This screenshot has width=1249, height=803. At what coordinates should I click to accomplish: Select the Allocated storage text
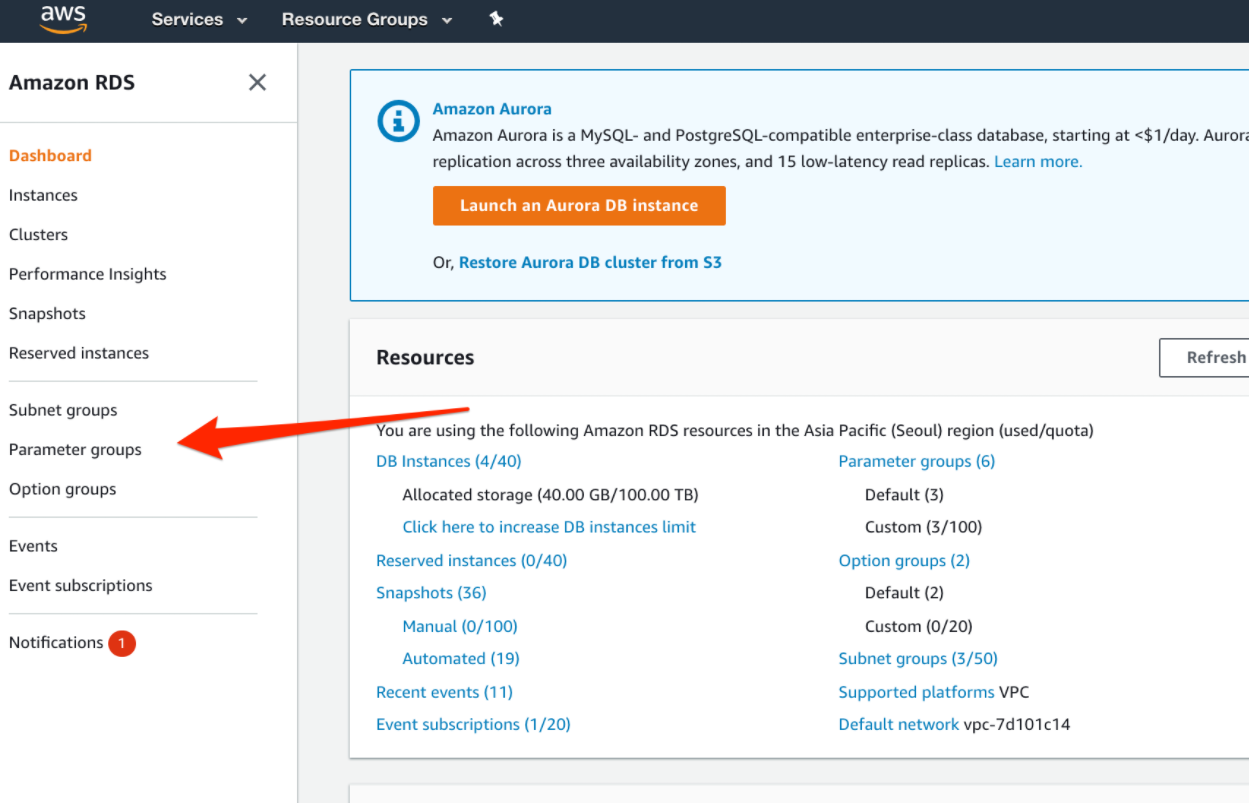click(x=550, y=495)
